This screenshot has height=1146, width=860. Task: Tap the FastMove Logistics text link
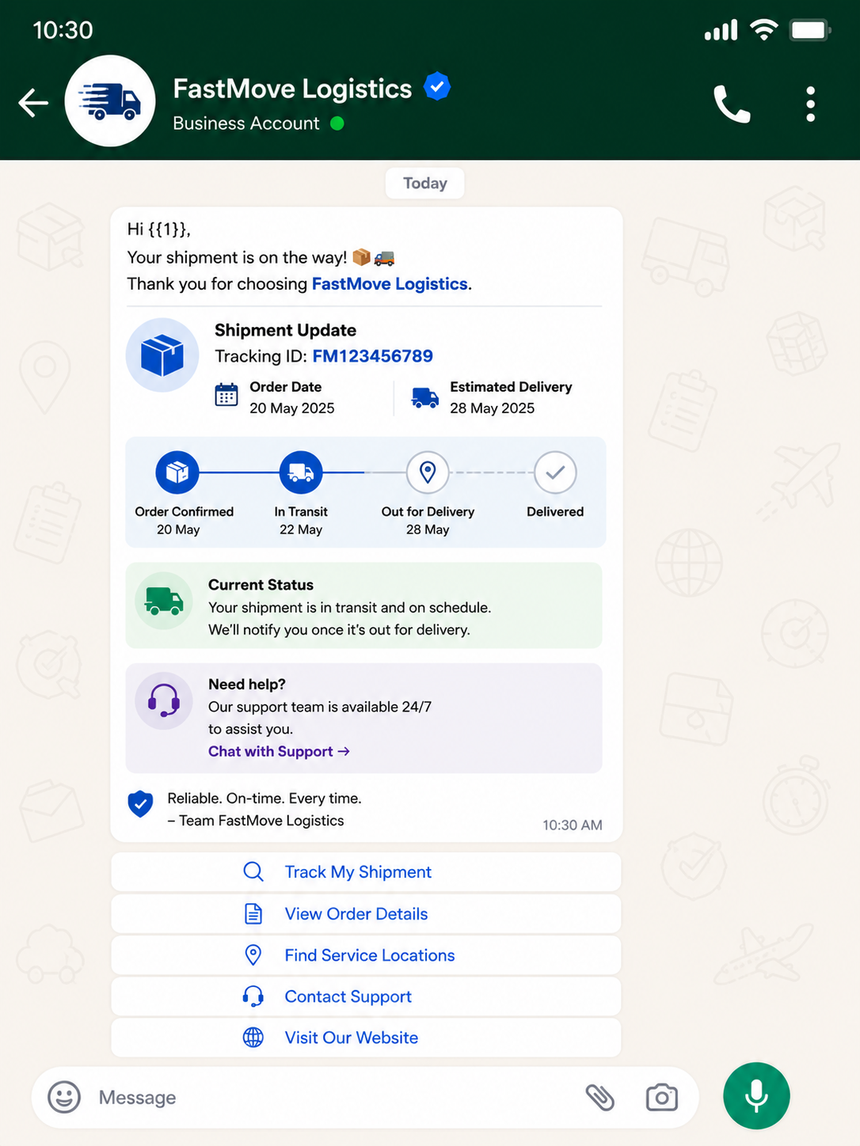pyautogui.click(x=389, y=284)
